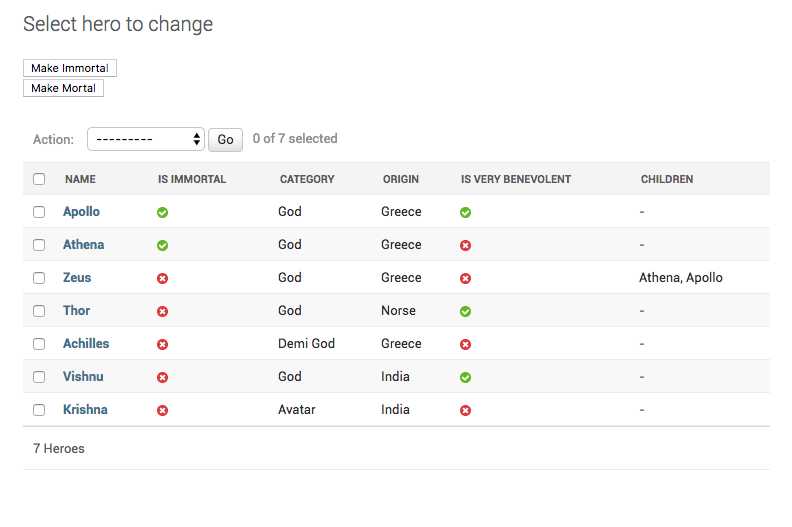Click Vishnu's red Is Immortal cross icon
792x527 pixels.
point(162,377)
